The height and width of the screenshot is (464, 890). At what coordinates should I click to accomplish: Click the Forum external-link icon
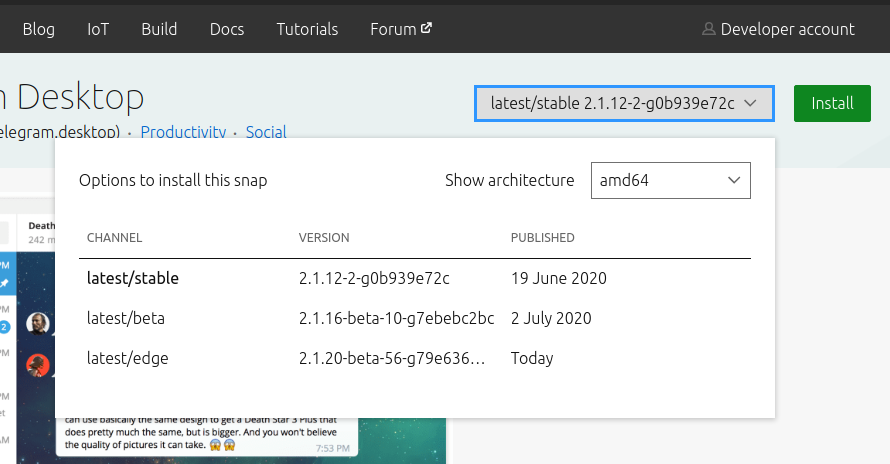[x=426, y=27]
